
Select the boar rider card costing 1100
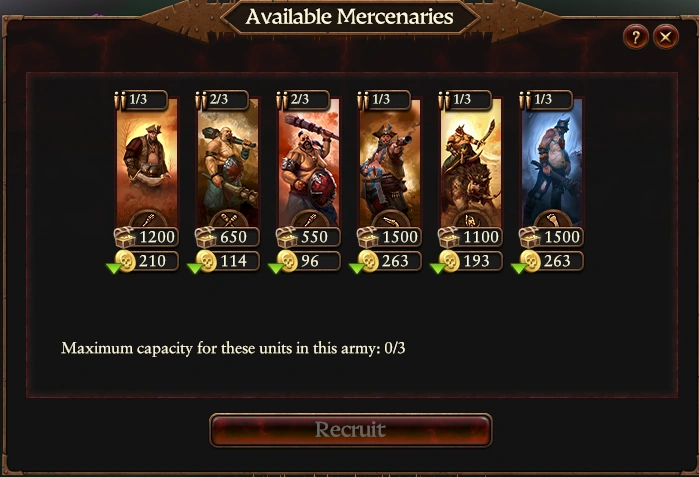[471, 163]
